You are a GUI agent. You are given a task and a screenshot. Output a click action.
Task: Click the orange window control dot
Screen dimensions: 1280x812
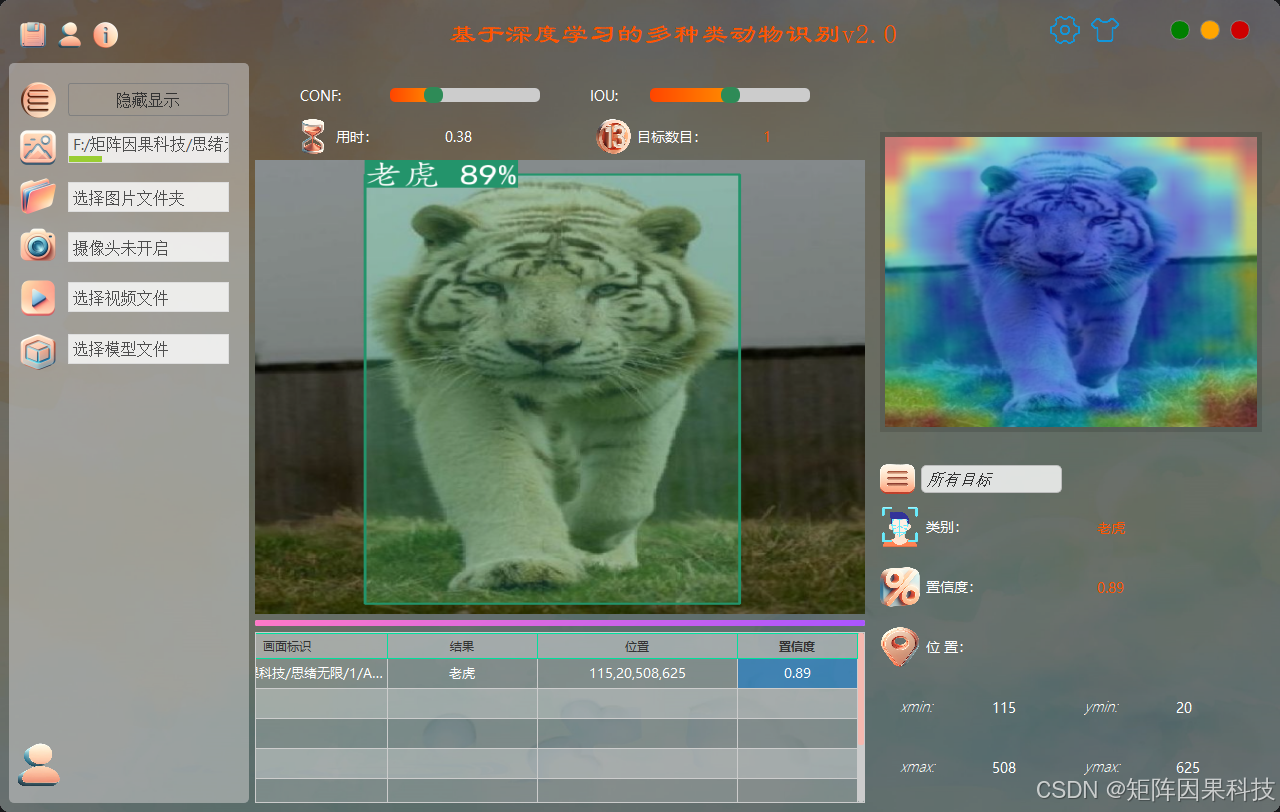(x=1210, y=30)
